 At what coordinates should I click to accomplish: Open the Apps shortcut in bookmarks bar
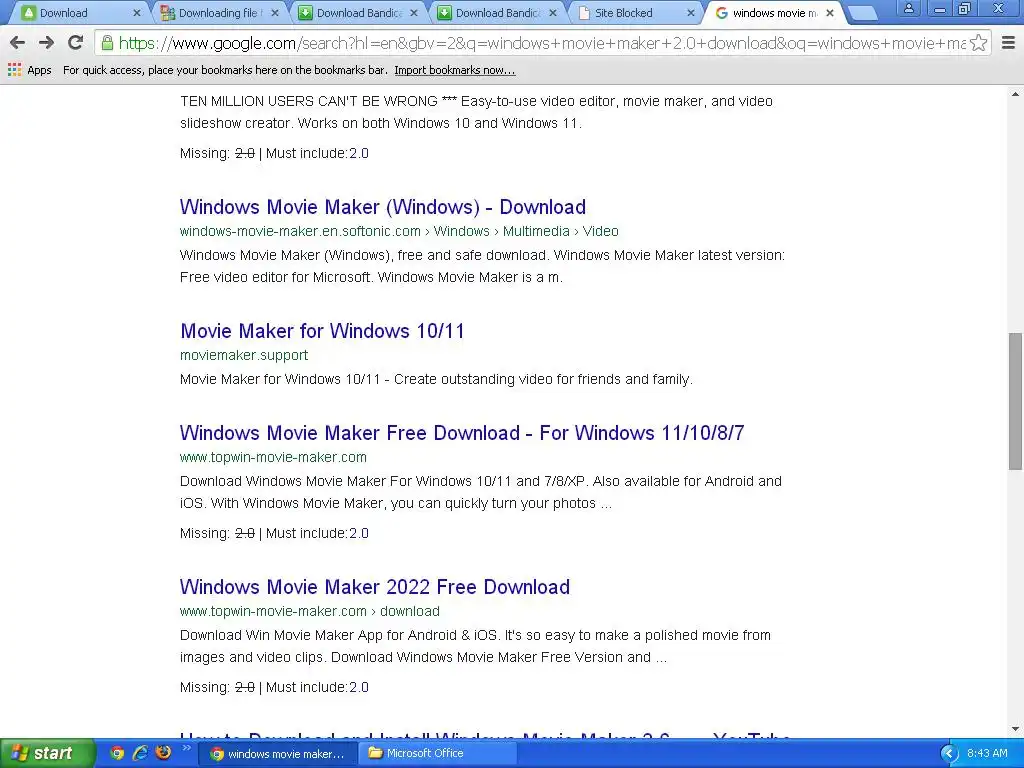29,70
